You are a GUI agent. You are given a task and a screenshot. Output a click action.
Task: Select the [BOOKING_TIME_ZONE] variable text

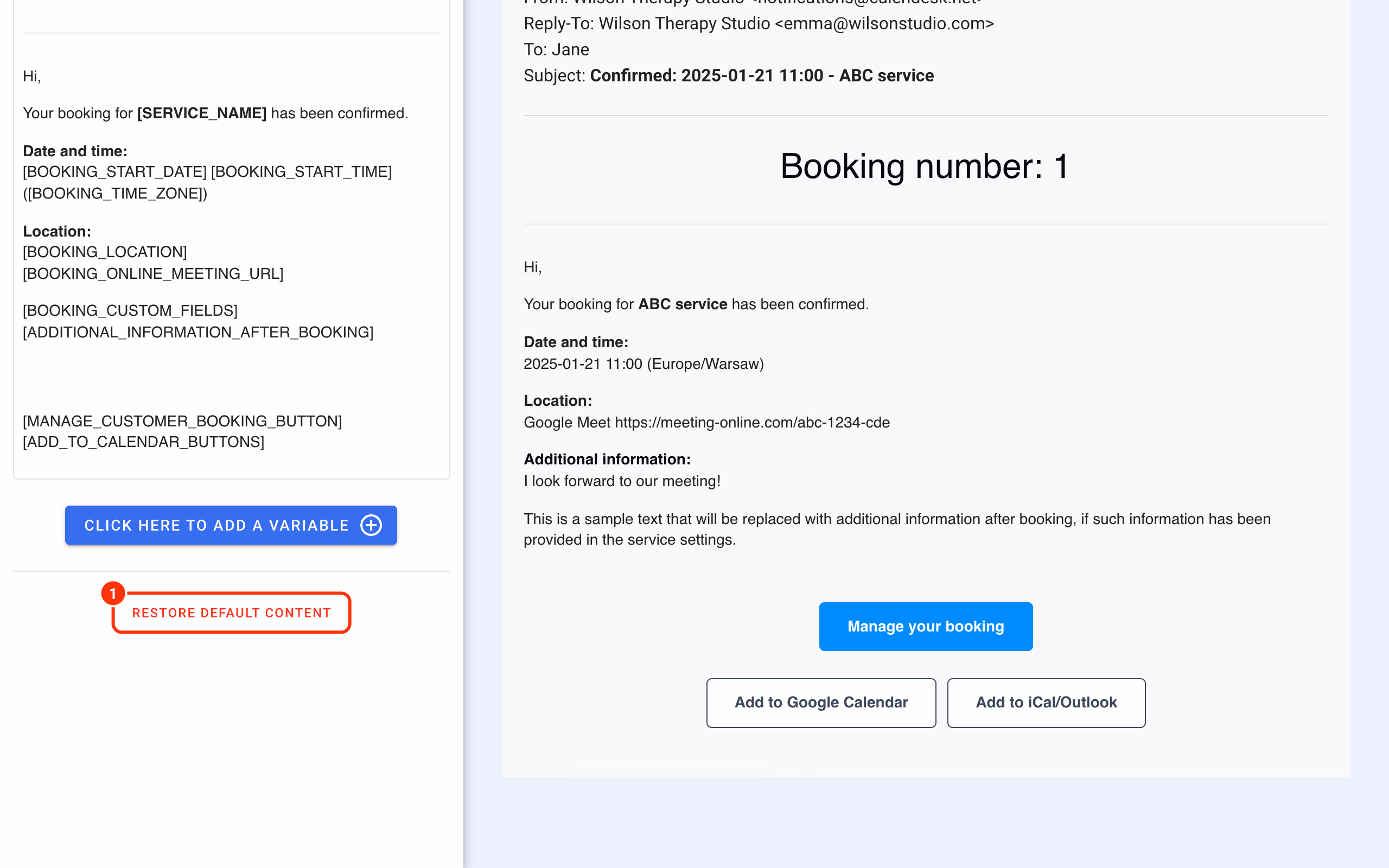coord(116,194)
